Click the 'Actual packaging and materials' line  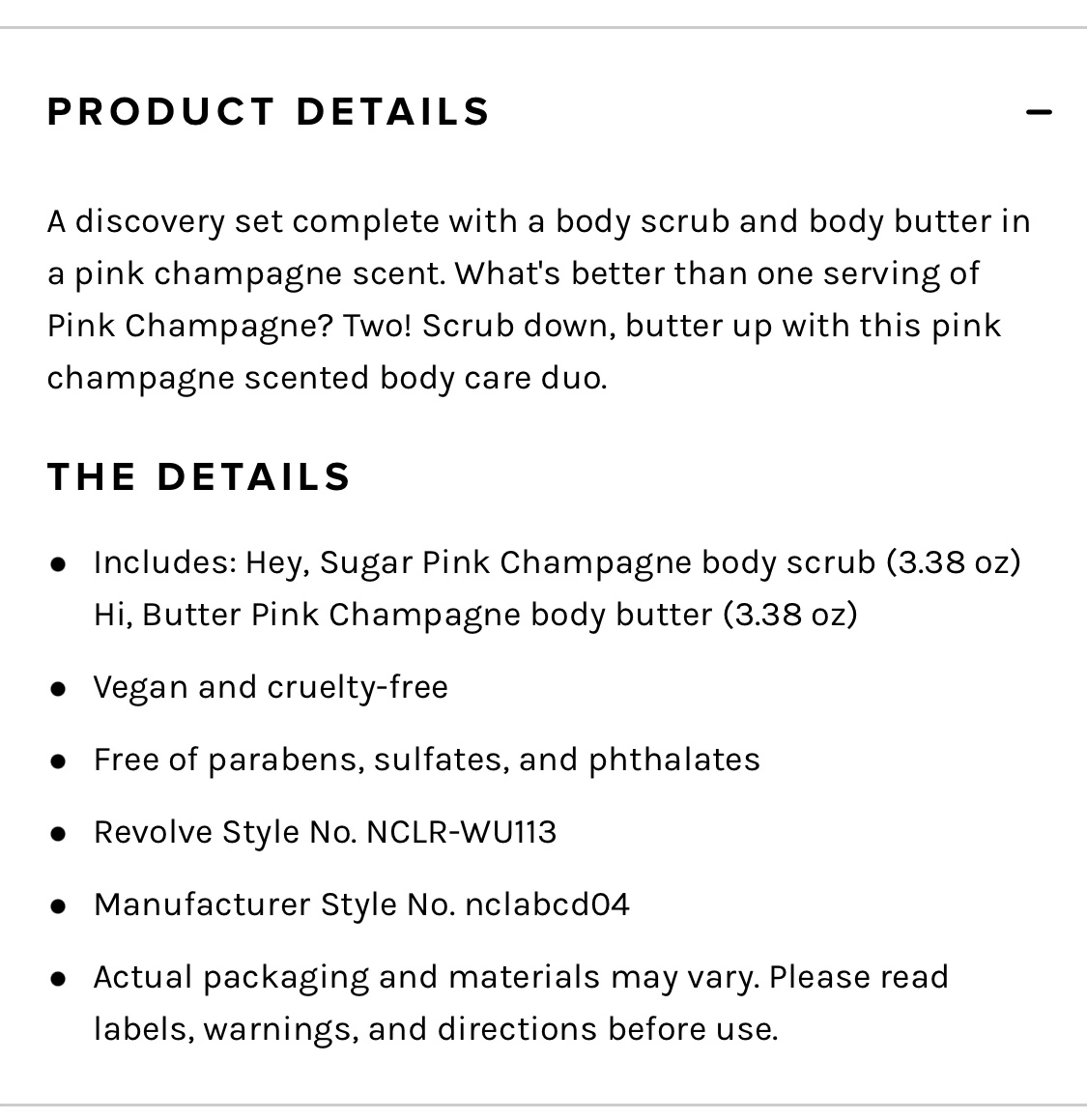click(520, 977)
